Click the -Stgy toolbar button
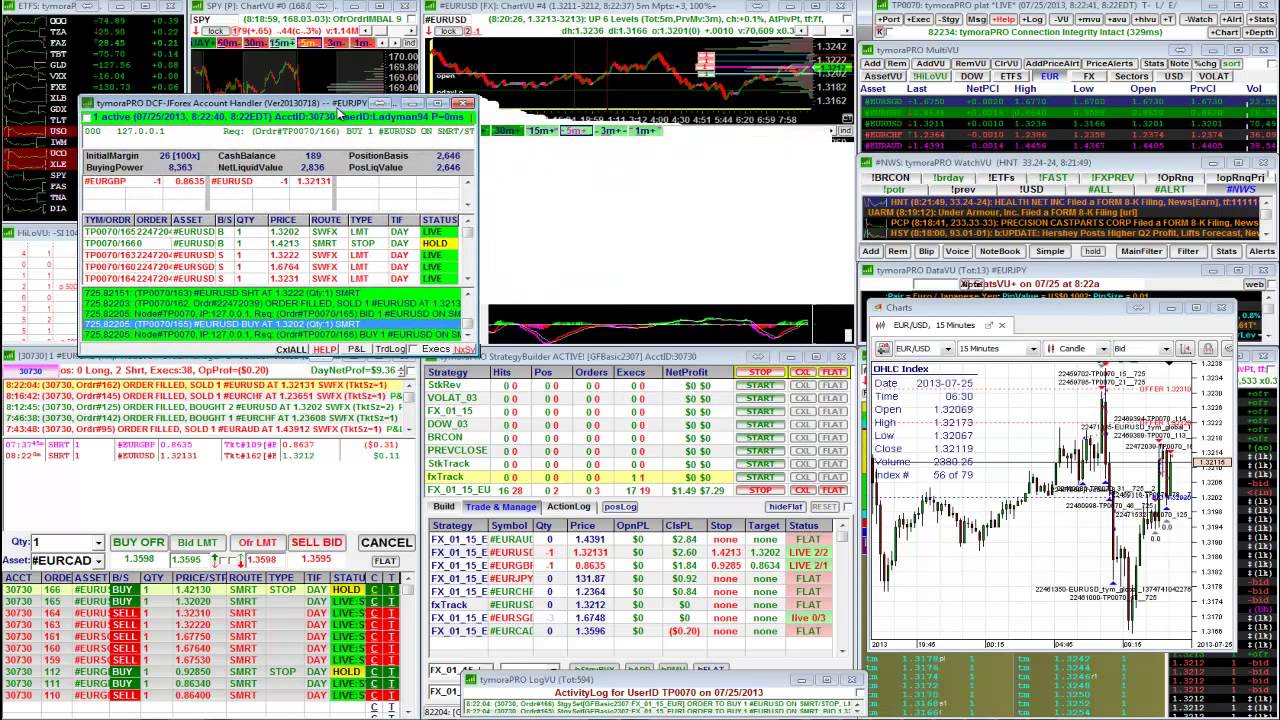Image resolution: width=1280 pixels, height=720 pixels. click(949, 19)
